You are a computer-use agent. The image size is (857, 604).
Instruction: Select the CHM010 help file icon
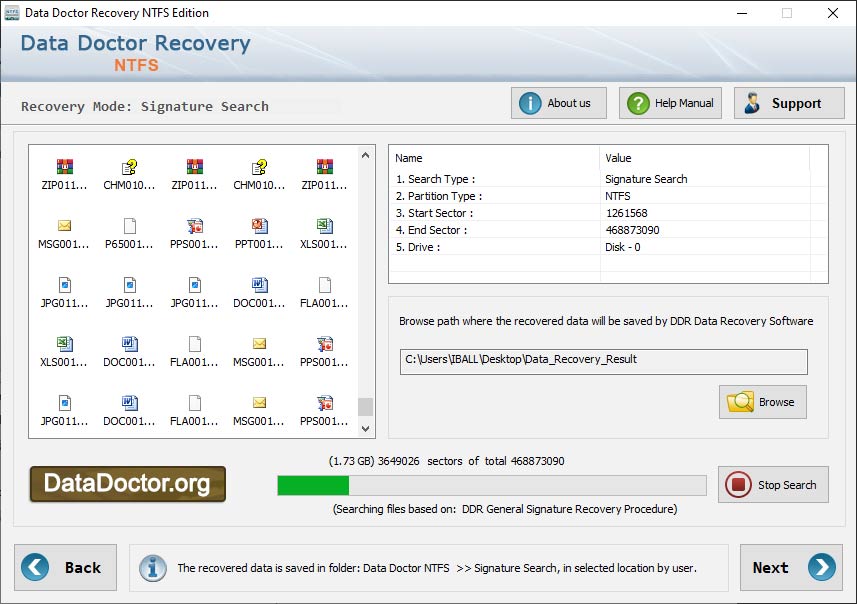pyautogui.click(x=127, y=170)
